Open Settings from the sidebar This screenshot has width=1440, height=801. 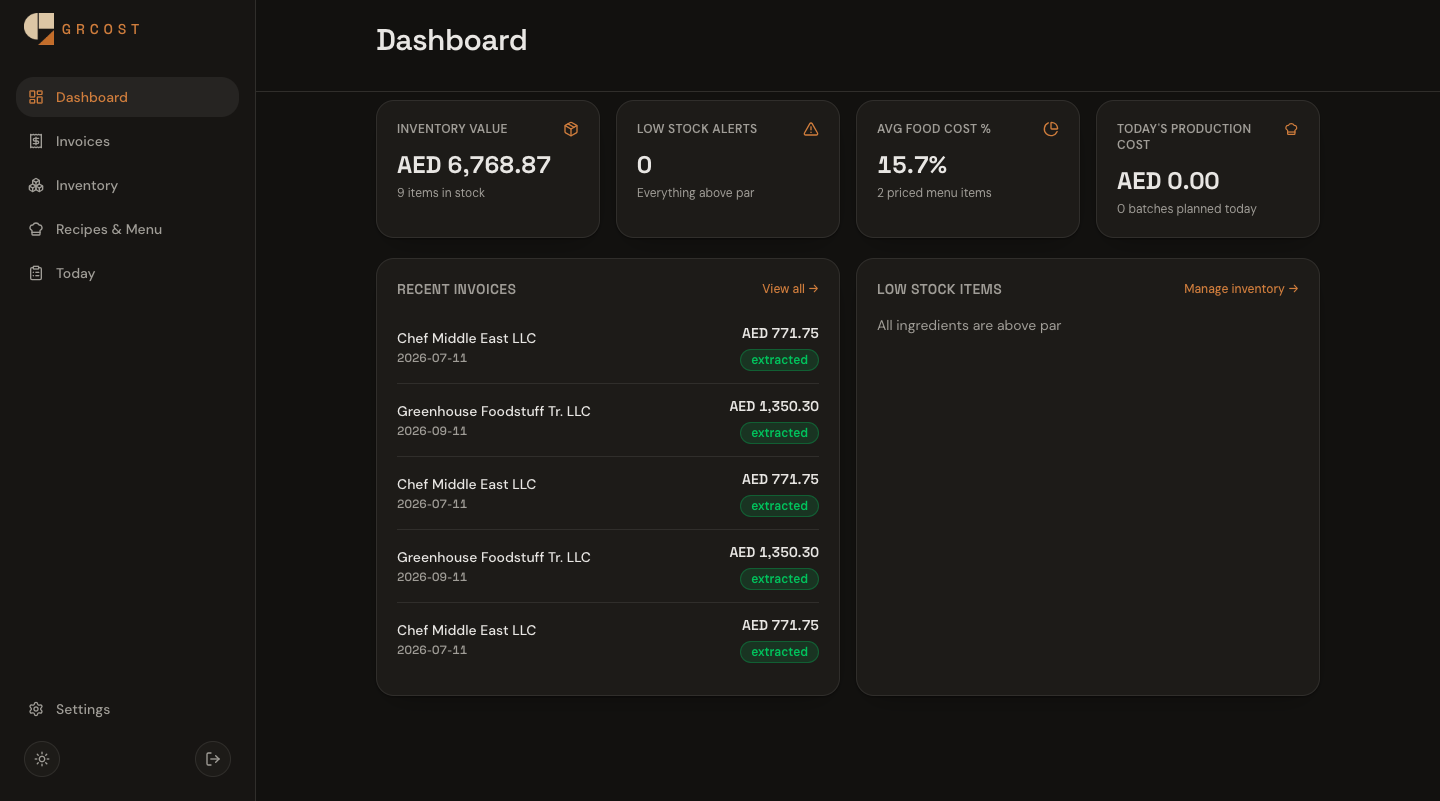tap(127, 709)
